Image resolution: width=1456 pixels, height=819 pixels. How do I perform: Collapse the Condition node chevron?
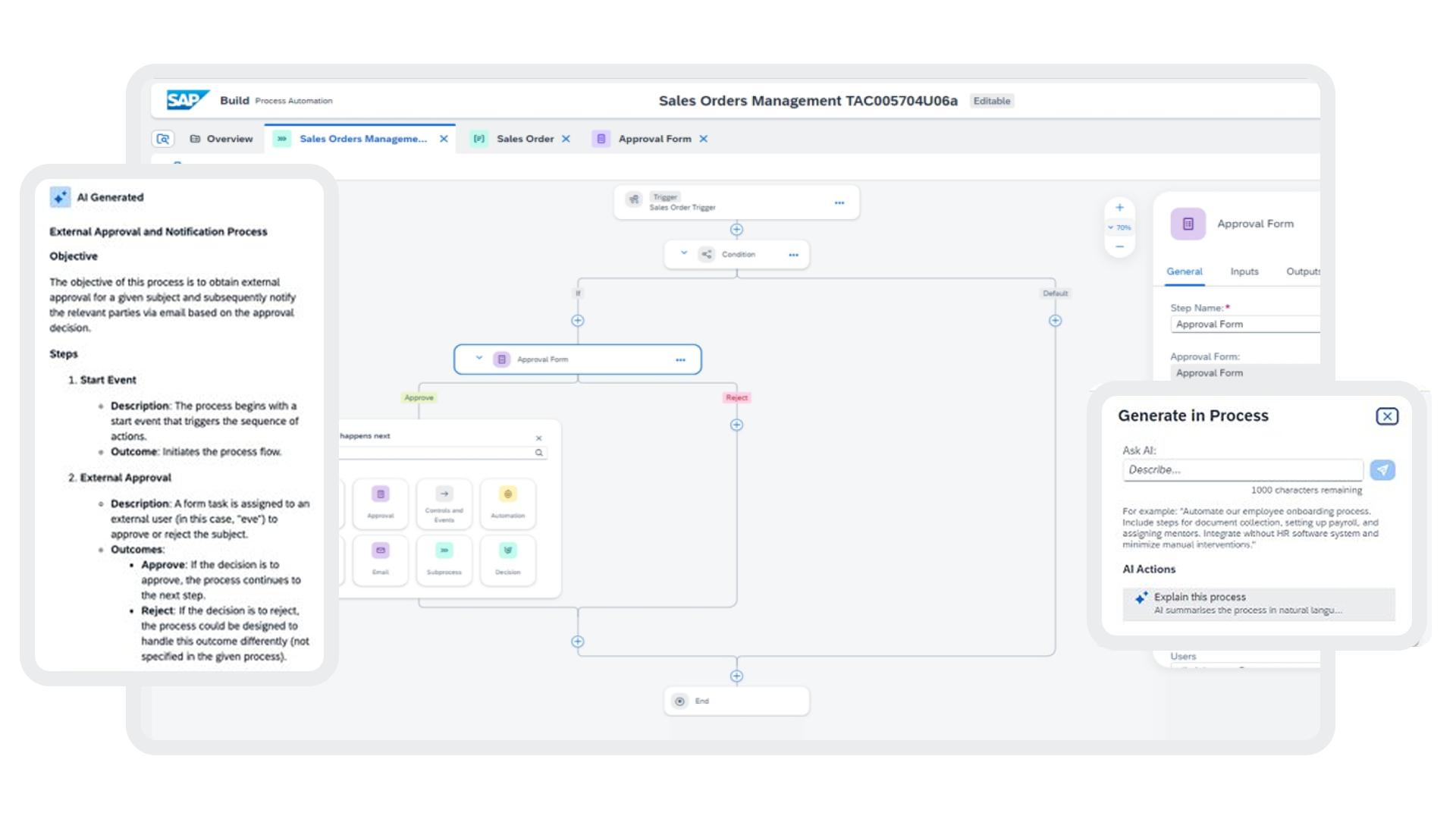coord(683,253)
